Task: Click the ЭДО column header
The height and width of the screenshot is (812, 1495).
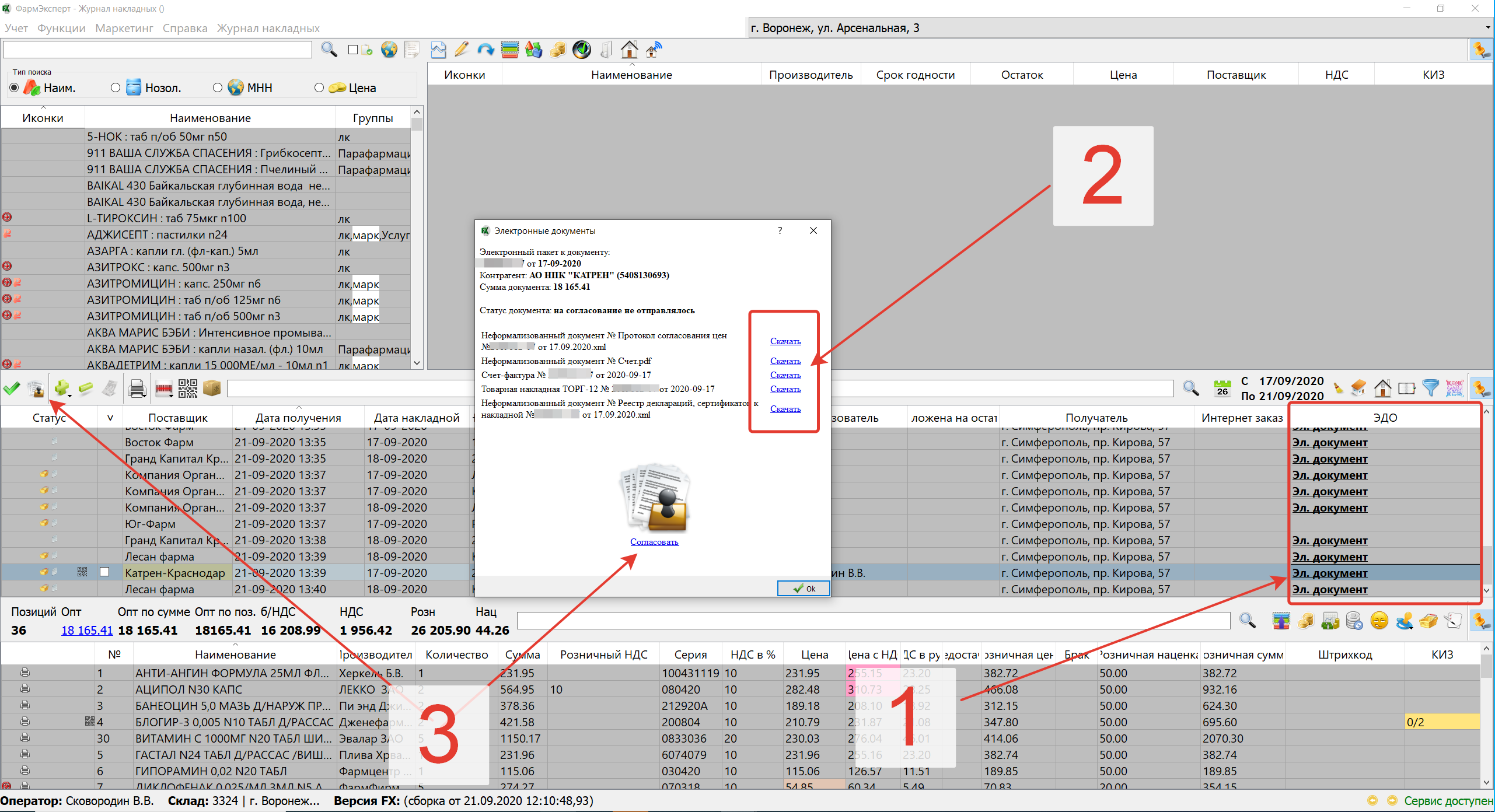Action: point(1385,418)
